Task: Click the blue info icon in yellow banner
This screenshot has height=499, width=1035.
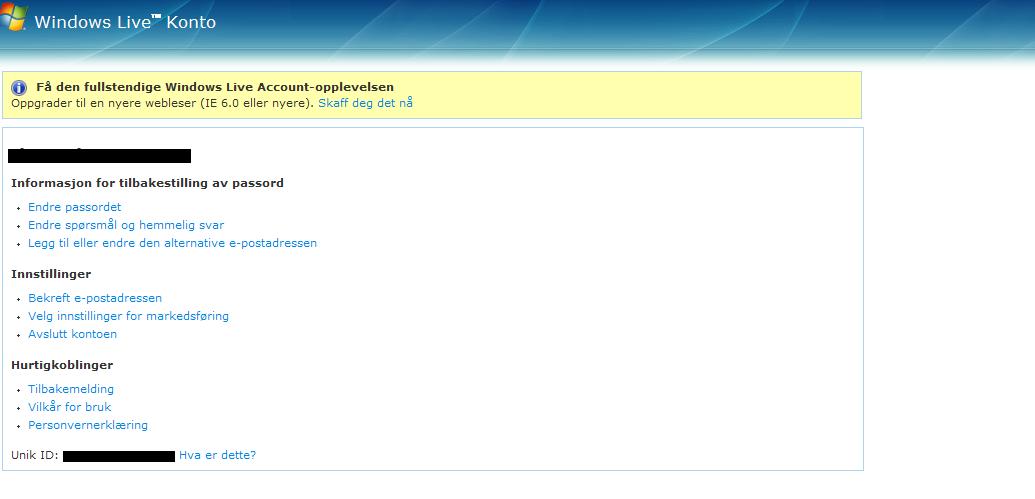Action: coord(19,88)
